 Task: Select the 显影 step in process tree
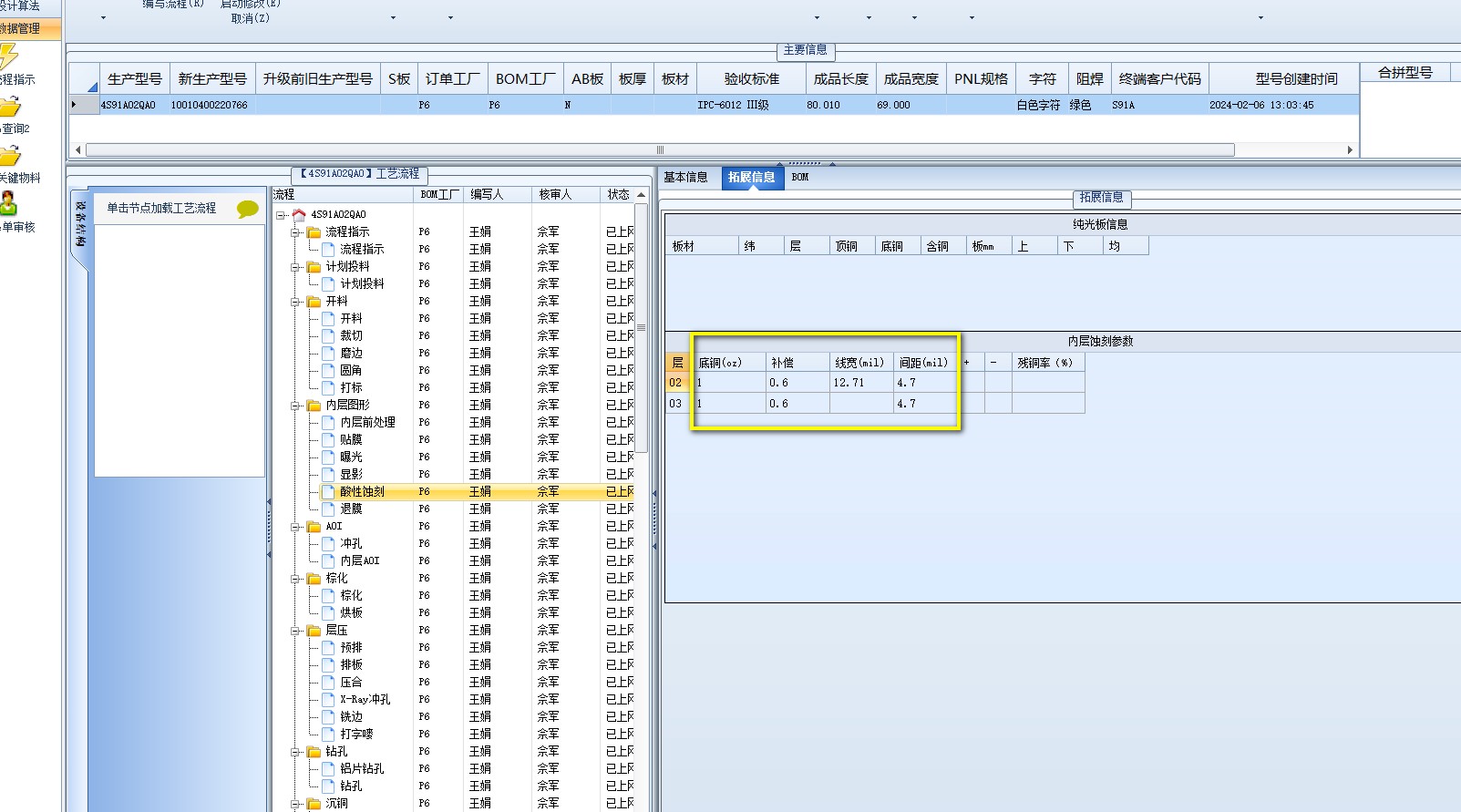(x=352, y=475)
